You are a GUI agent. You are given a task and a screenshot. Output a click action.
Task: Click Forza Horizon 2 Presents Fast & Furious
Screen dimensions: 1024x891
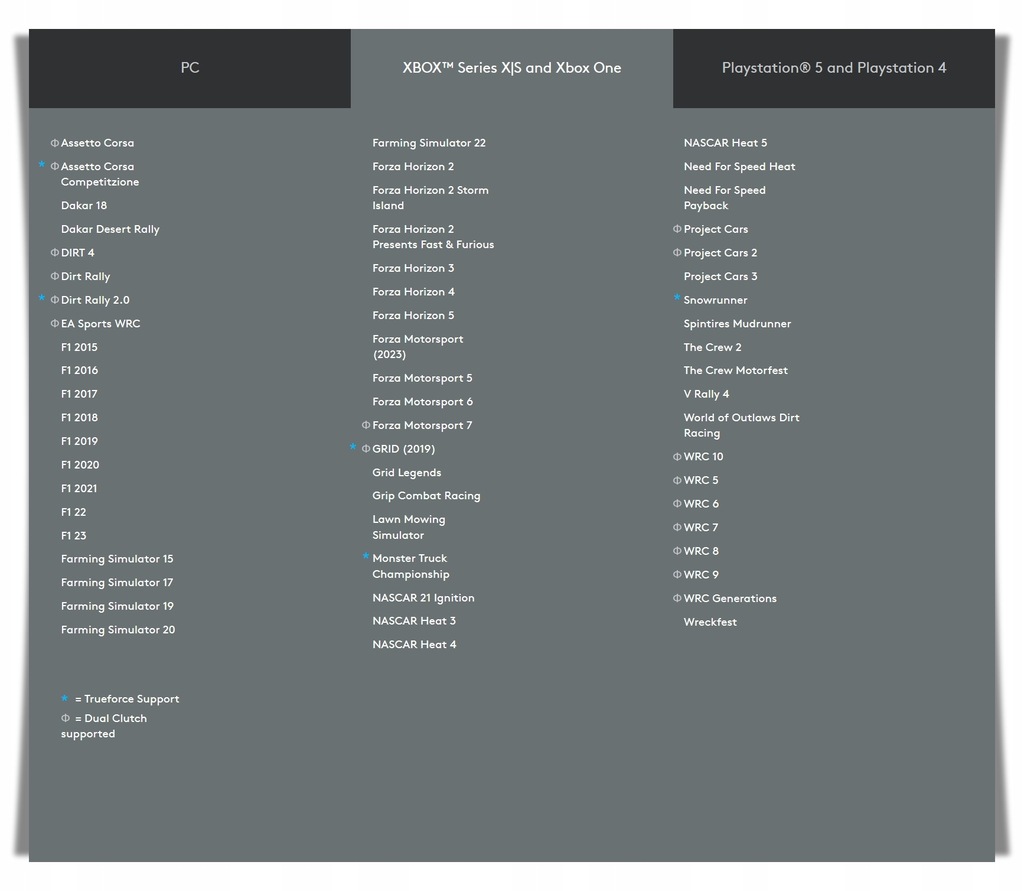[433, 237]
